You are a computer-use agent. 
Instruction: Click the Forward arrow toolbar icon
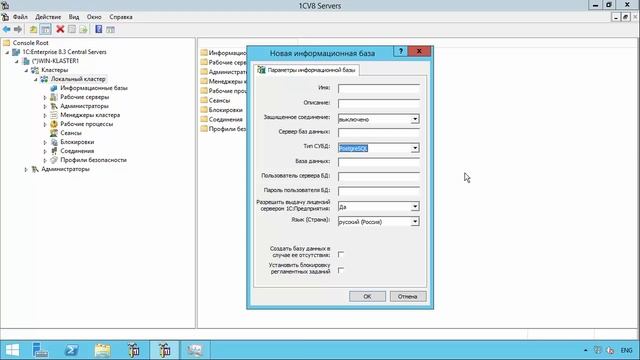(18, 29)
